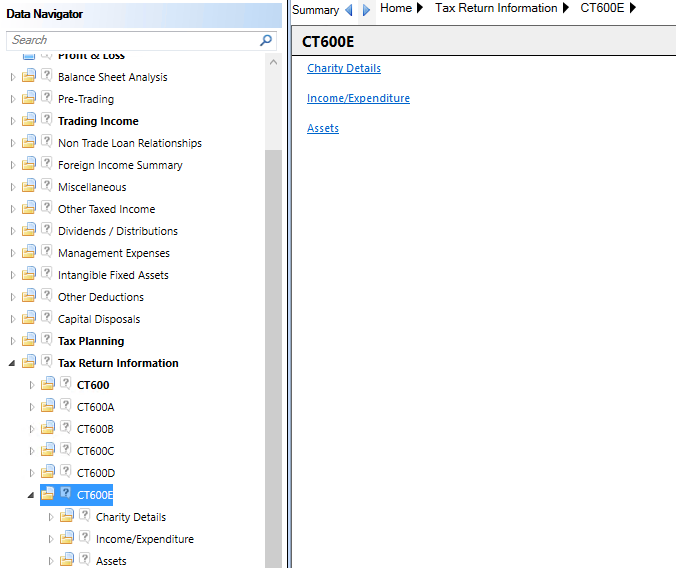Select Other Taxed Income item
Screen dimensions: 676x568
[x=106, y=209]
